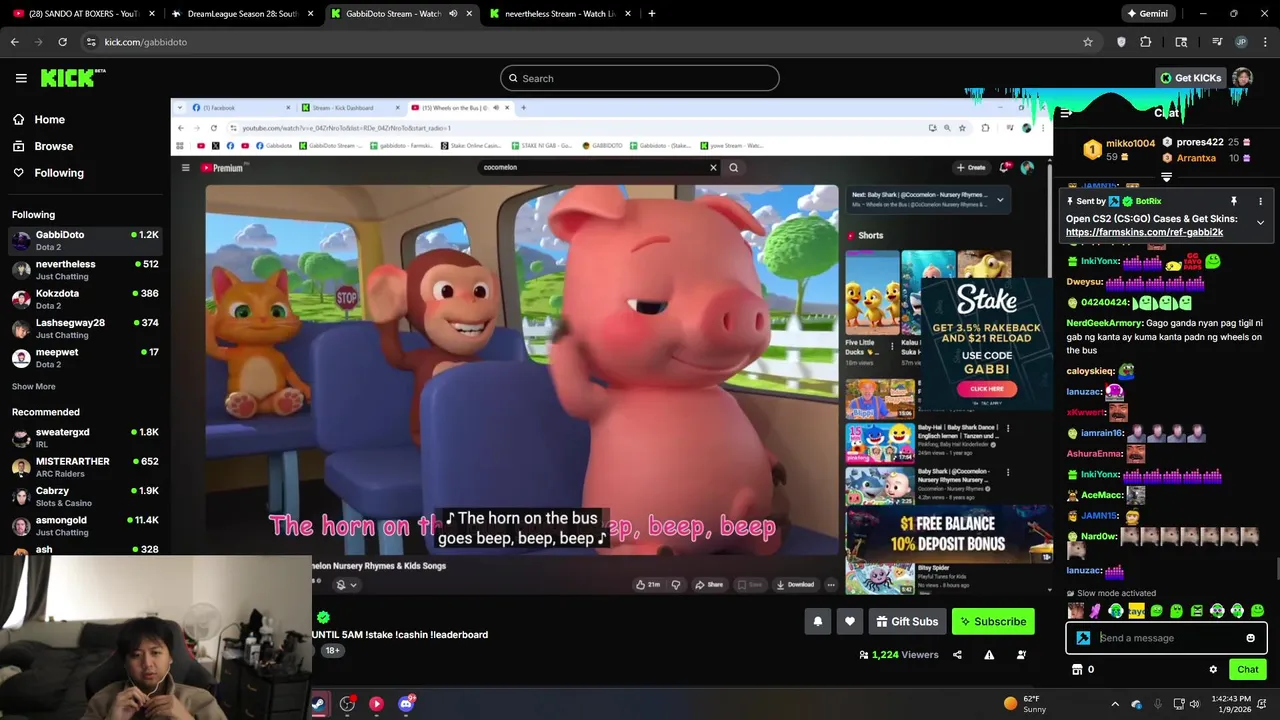Viewport: 1280px width, 720px height.
Task: Click the green Subscribe button
Action: pyautogui.click(x=993, y=621)
